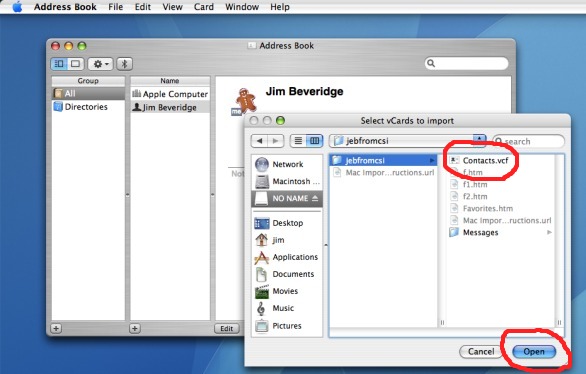This screenshot has height=374, width=586.
Task: Open the Apple menu
Action: pos(17,7)
